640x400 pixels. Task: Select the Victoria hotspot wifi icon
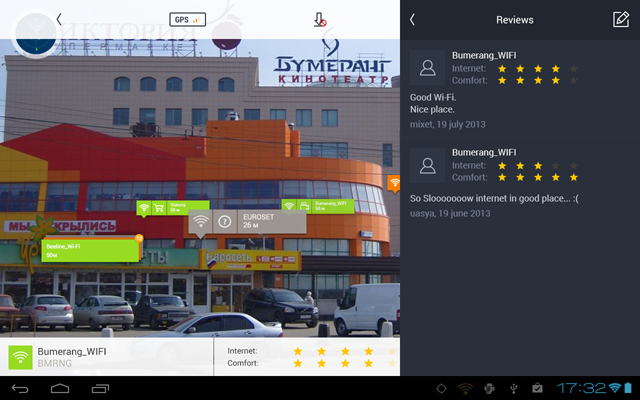pos(144,208)
